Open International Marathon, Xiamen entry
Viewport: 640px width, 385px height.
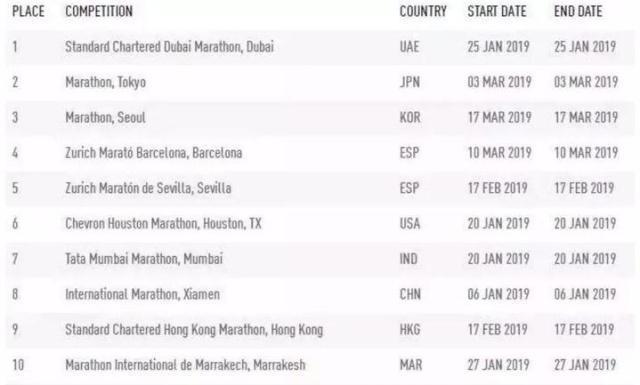[142, 294]
